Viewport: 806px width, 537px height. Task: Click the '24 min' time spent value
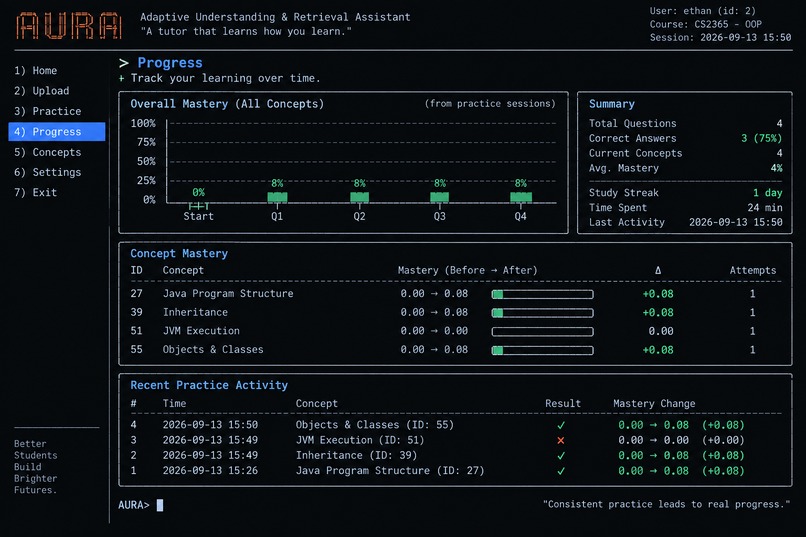(x=765, y=208)
